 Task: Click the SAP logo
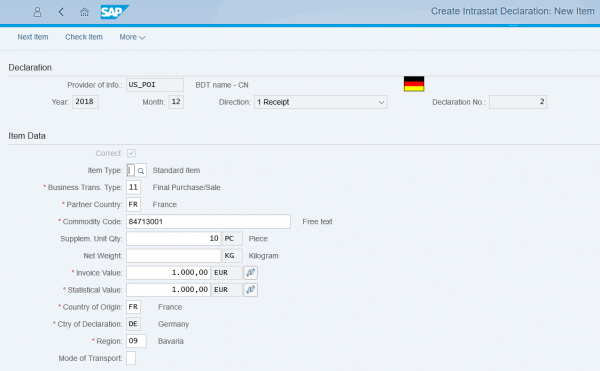[x=114, y=12]
